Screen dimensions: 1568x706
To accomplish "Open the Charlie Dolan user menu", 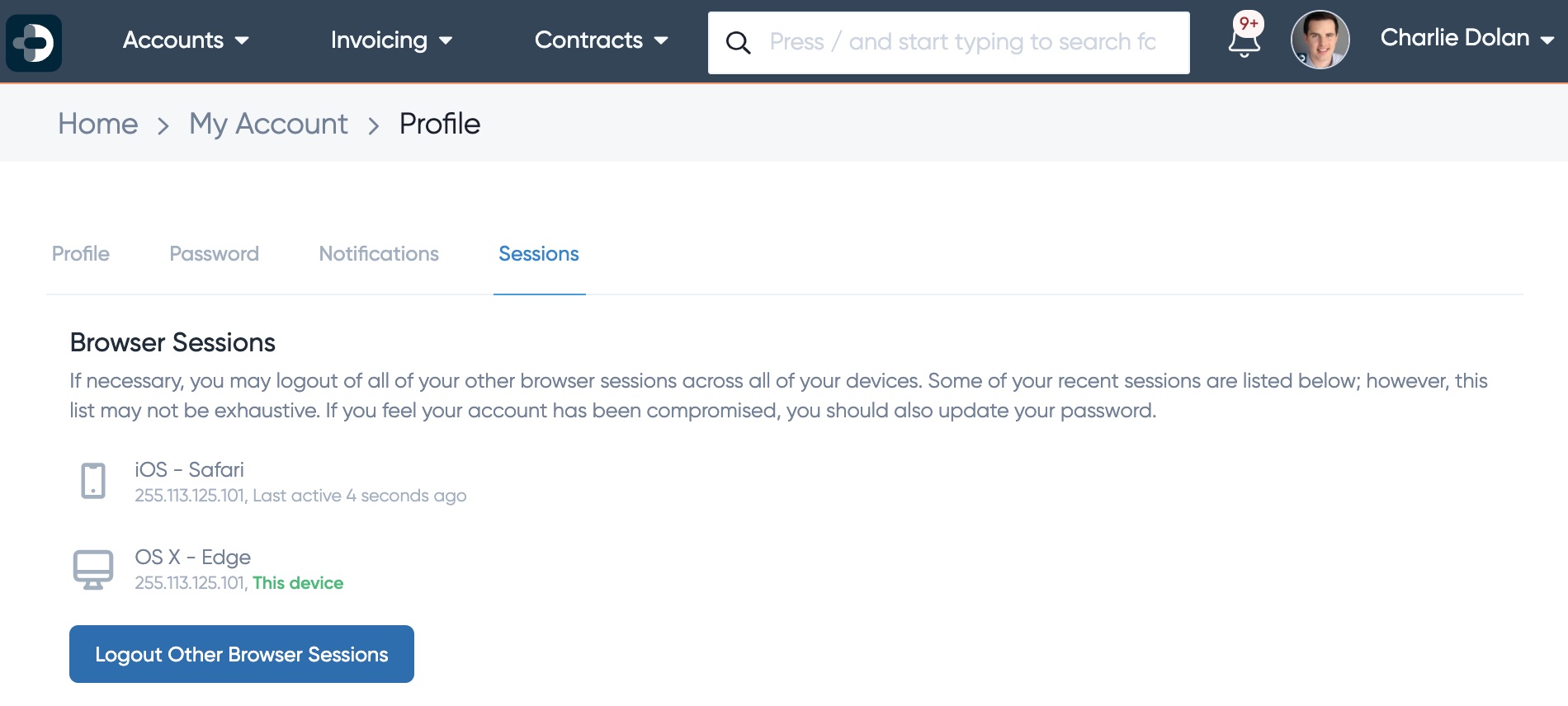I will (1467, 38).
